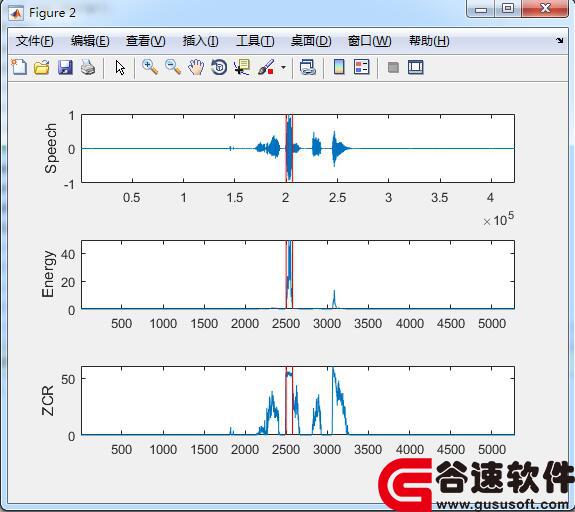Toggle the Brush data tool
Screen dimensions: 575x512
[266, 67]
